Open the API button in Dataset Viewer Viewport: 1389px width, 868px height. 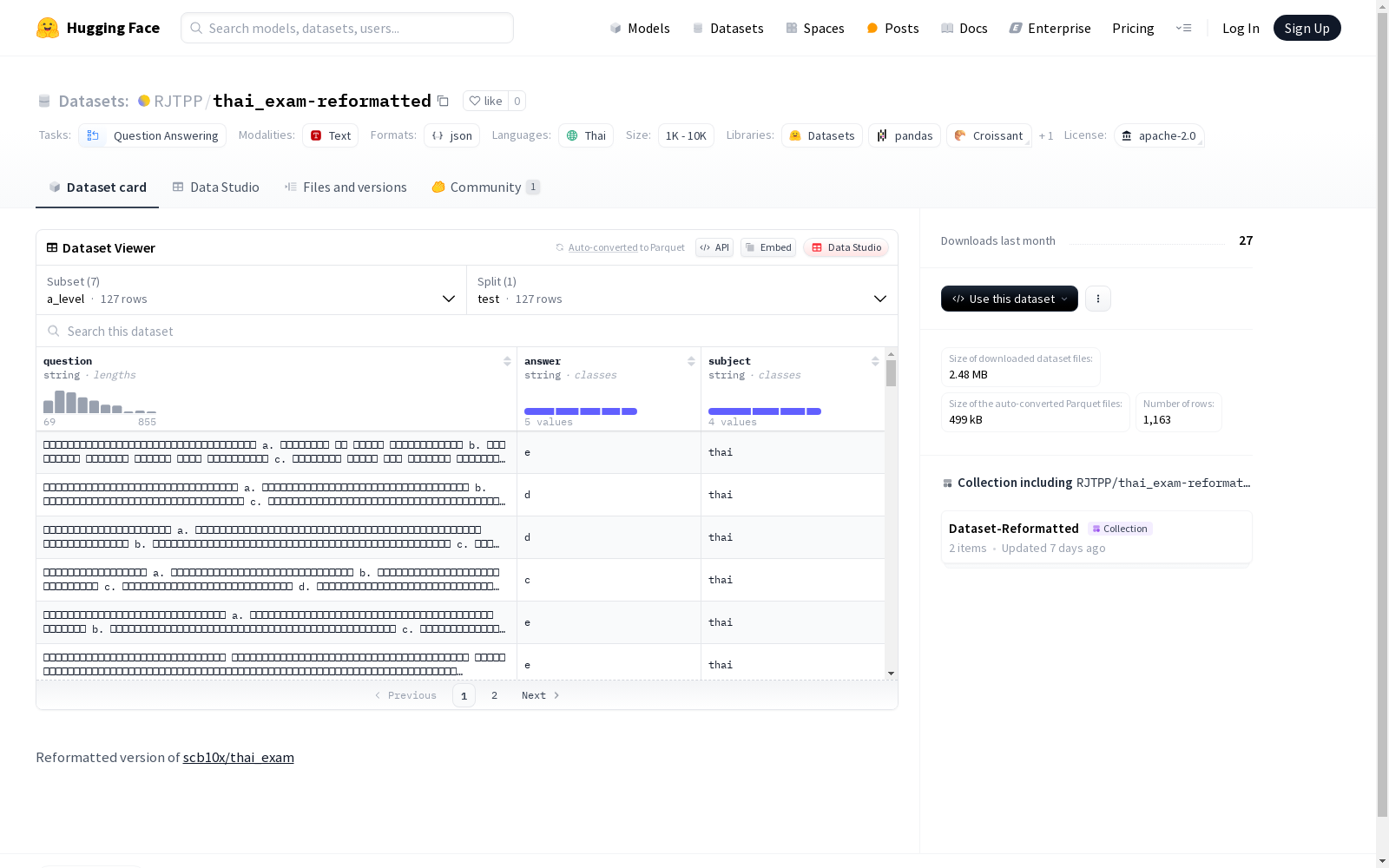[x=714, y=247]
